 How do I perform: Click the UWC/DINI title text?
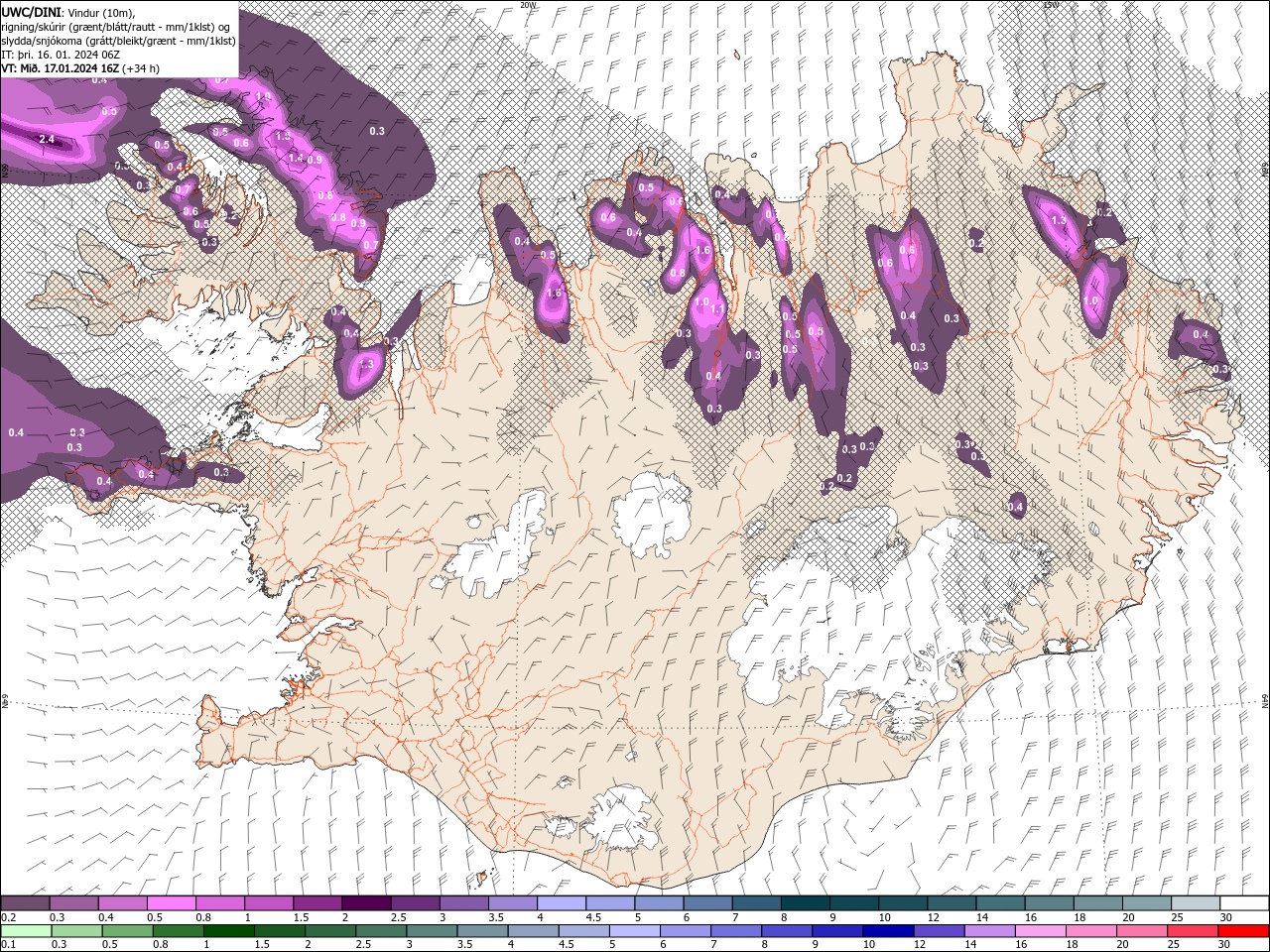point(32,11)
